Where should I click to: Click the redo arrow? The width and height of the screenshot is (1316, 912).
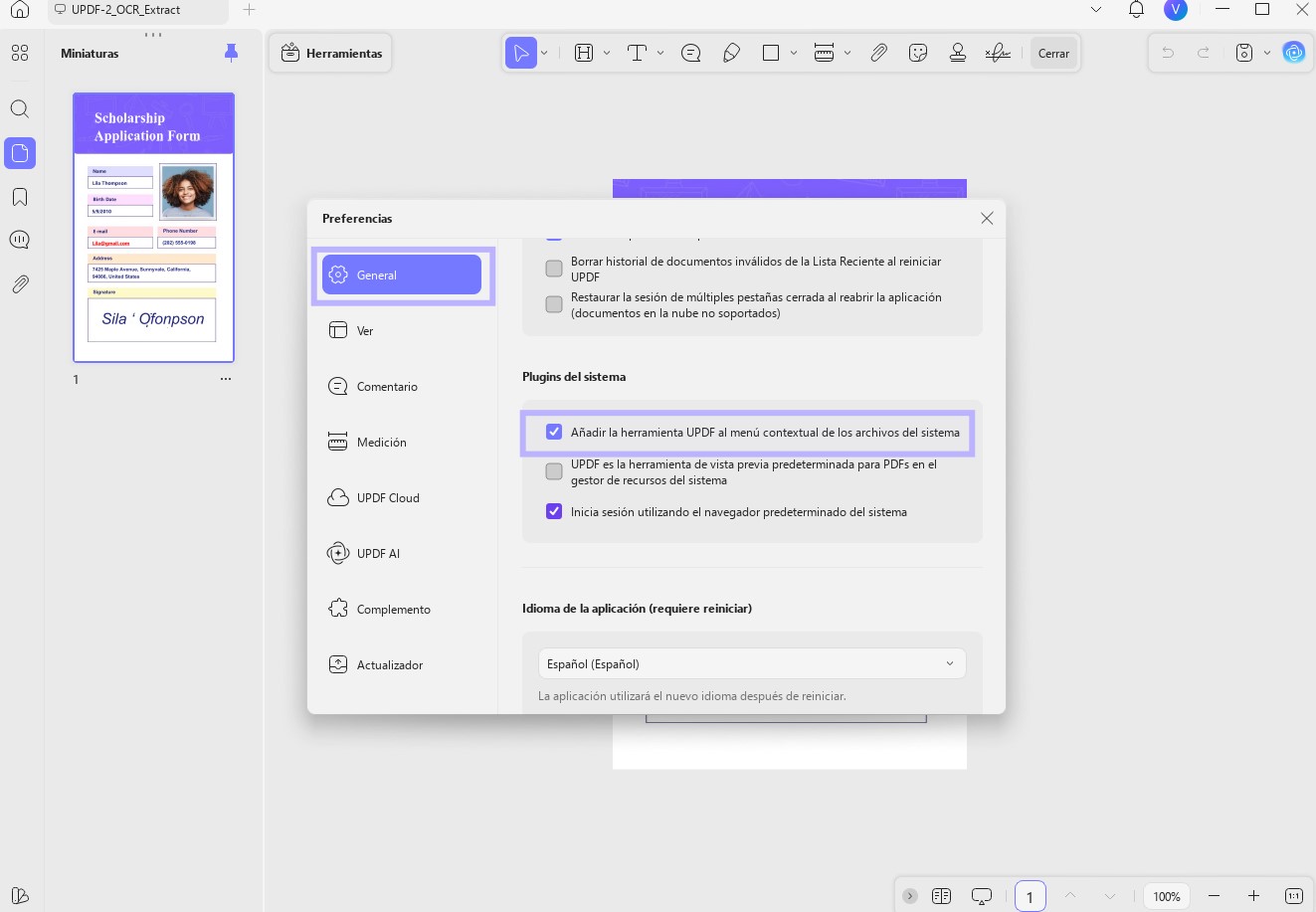coord(1204,54)
